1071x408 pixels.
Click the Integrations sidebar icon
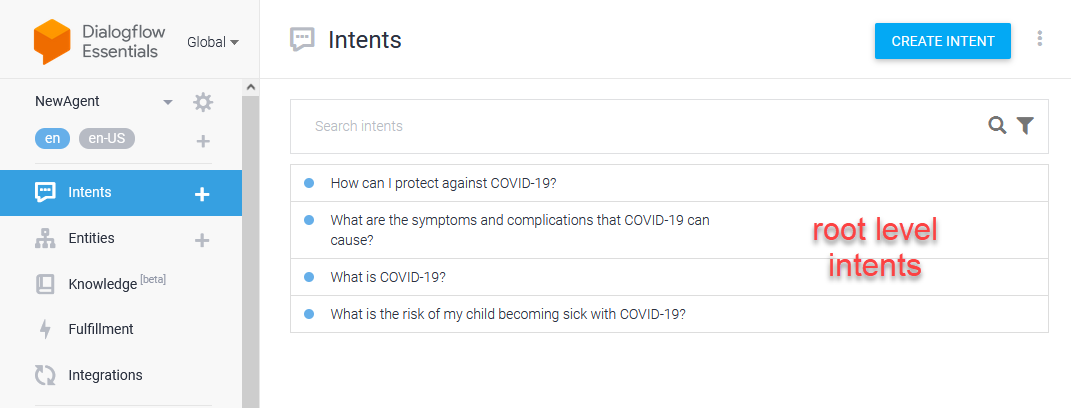click(x=45, y=375)
